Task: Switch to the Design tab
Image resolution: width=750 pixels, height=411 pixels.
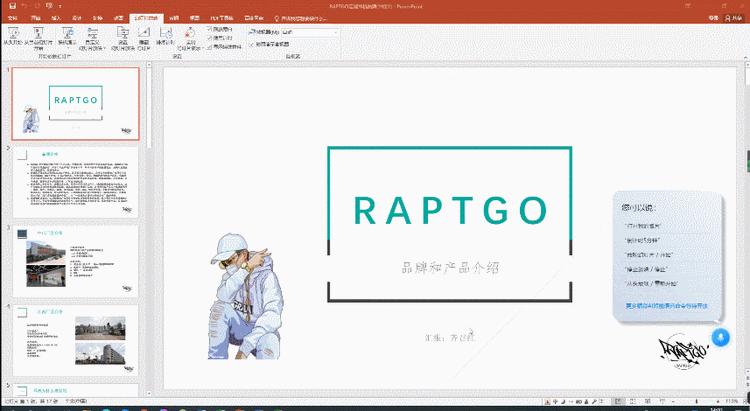Action: point(77,18)
